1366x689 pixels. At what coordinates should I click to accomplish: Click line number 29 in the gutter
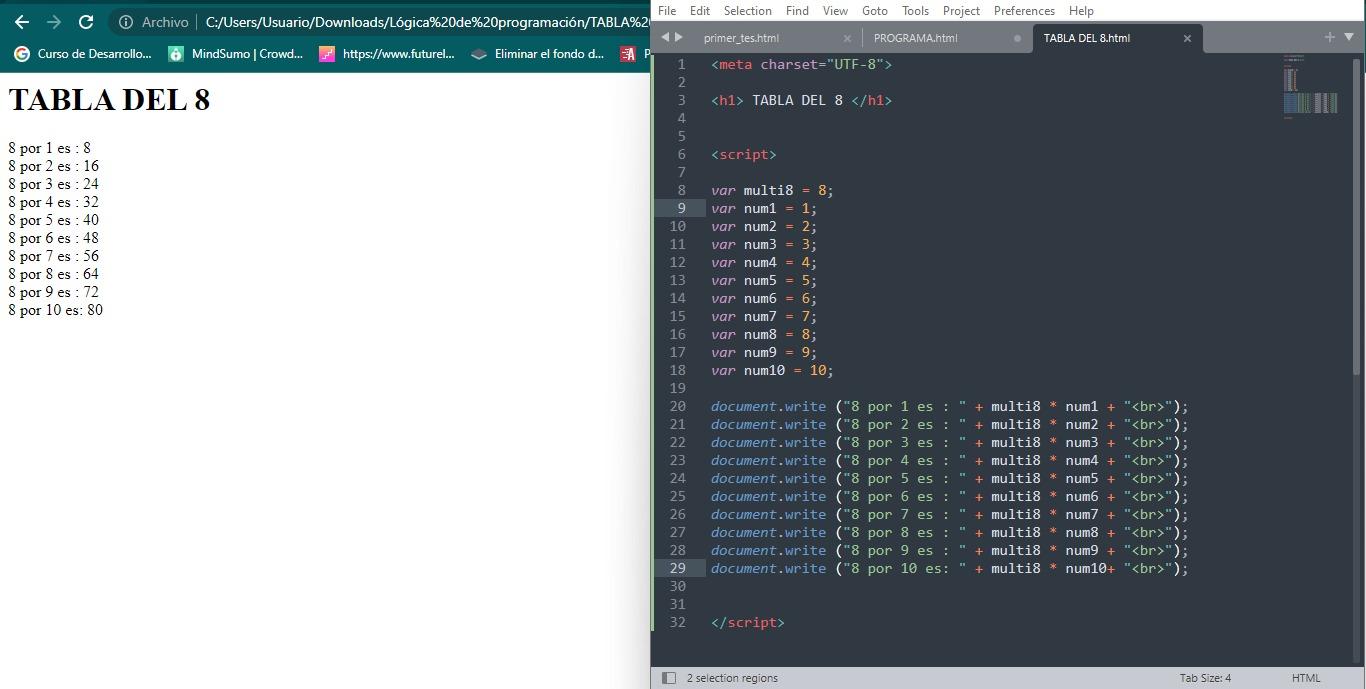pos(678,568)
